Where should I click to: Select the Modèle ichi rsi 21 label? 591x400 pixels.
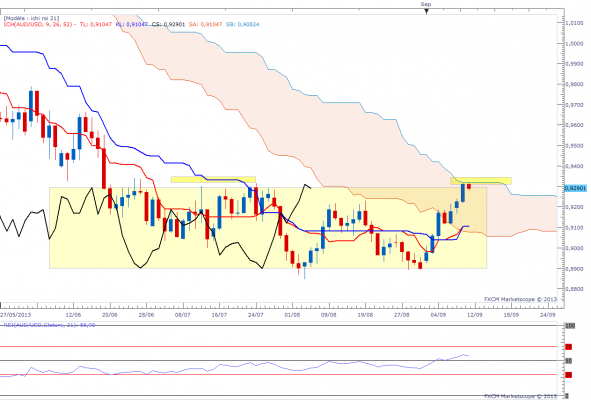tap(31, 18)
